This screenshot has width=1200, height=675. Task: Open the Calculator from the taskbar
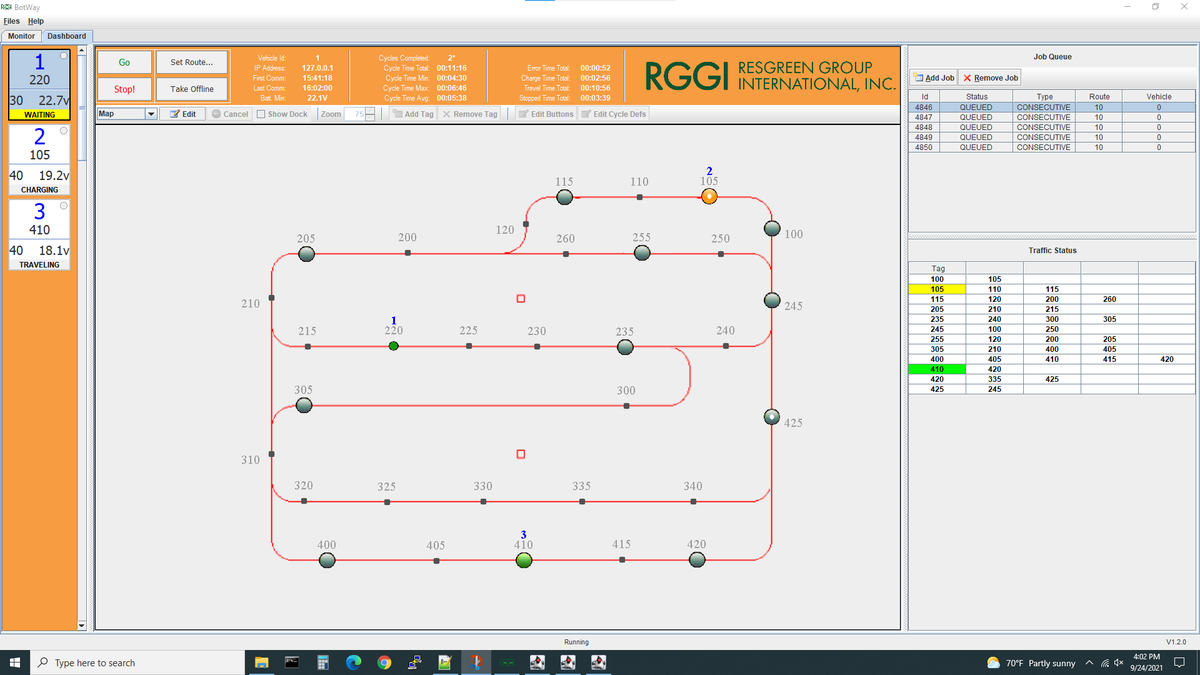[323, 663]
